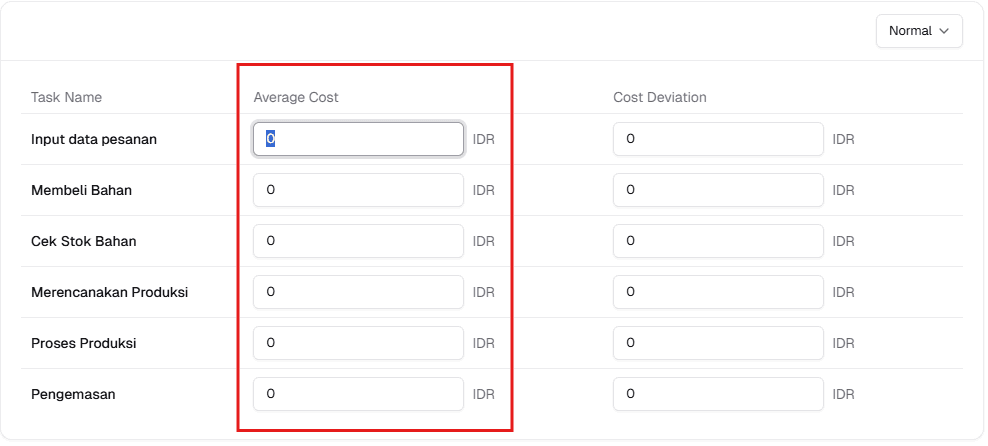
Task: Focus Average Cost input for Pengemasan
Action: coord(358,394)
